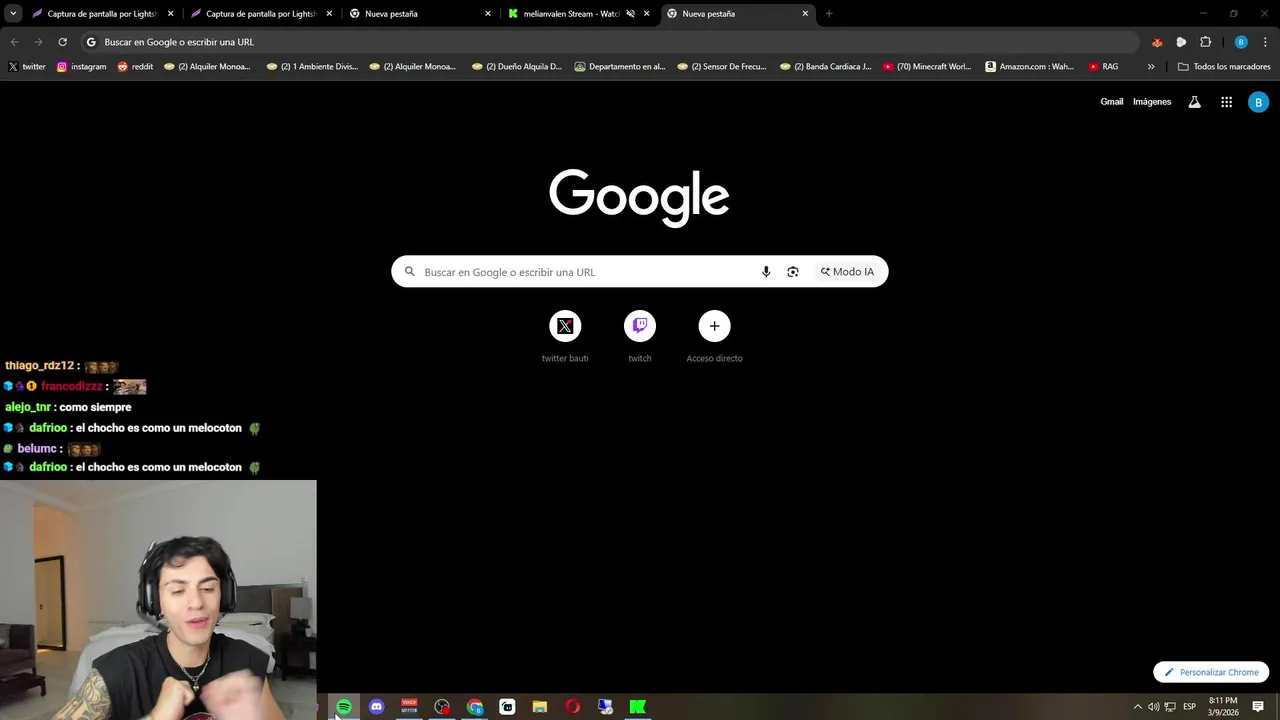The height and width of the screenshot is (720, 1280).
Task: Open the 1 Ambiente Divis... bookmark
Action: (x=312, y=67)
